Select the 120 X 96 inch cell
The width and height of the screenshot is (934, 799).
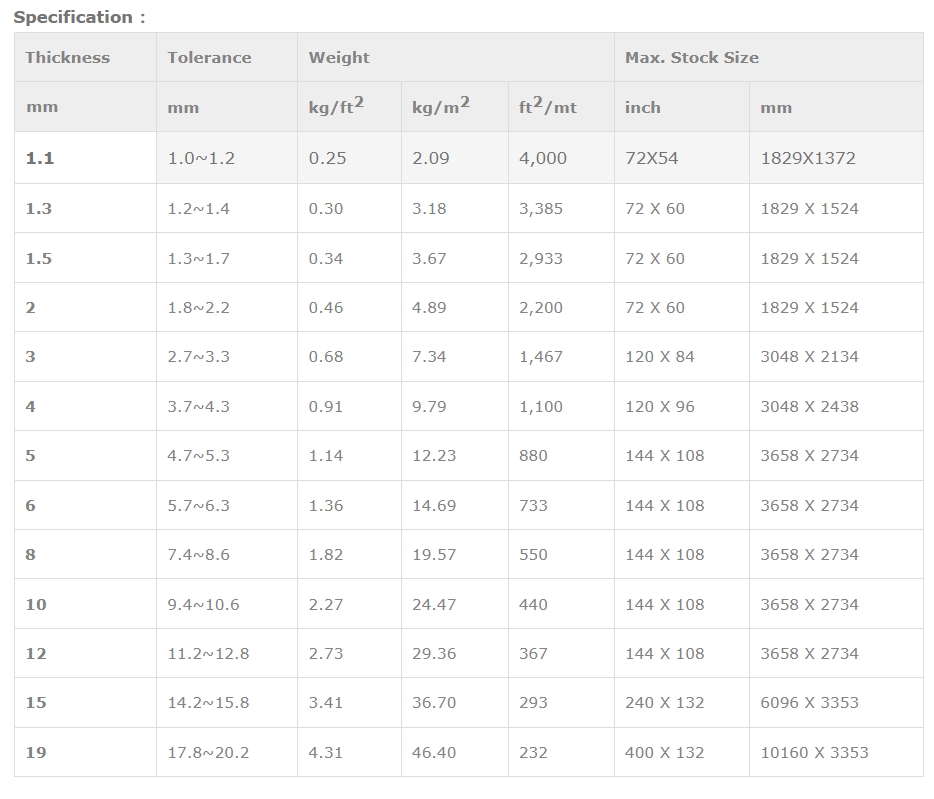[x=681, y=406]
